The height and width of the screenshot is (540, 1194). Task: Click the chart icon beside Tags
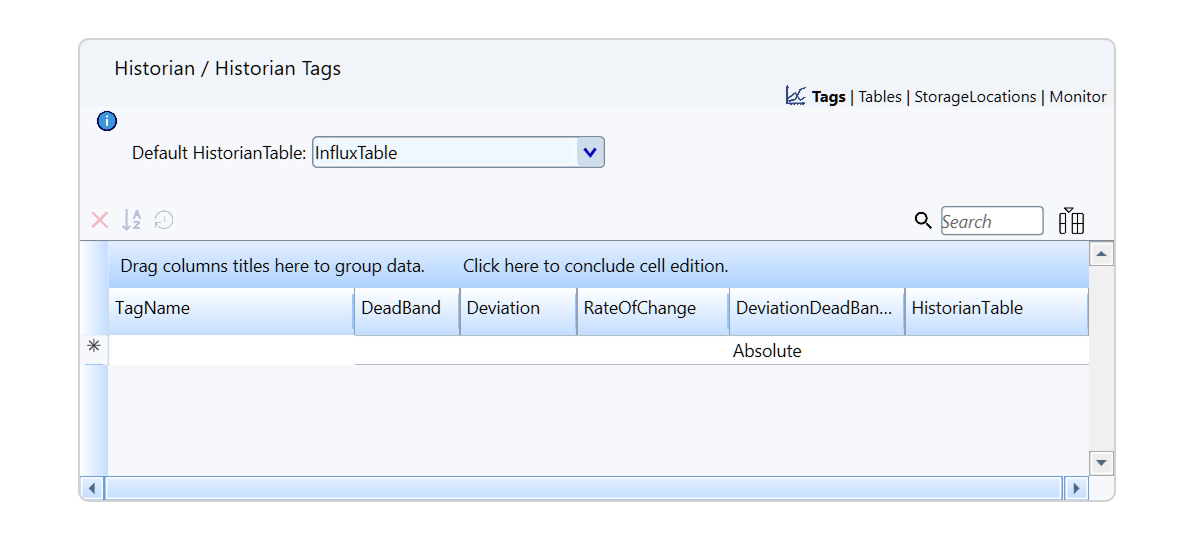tap(796, 96)
